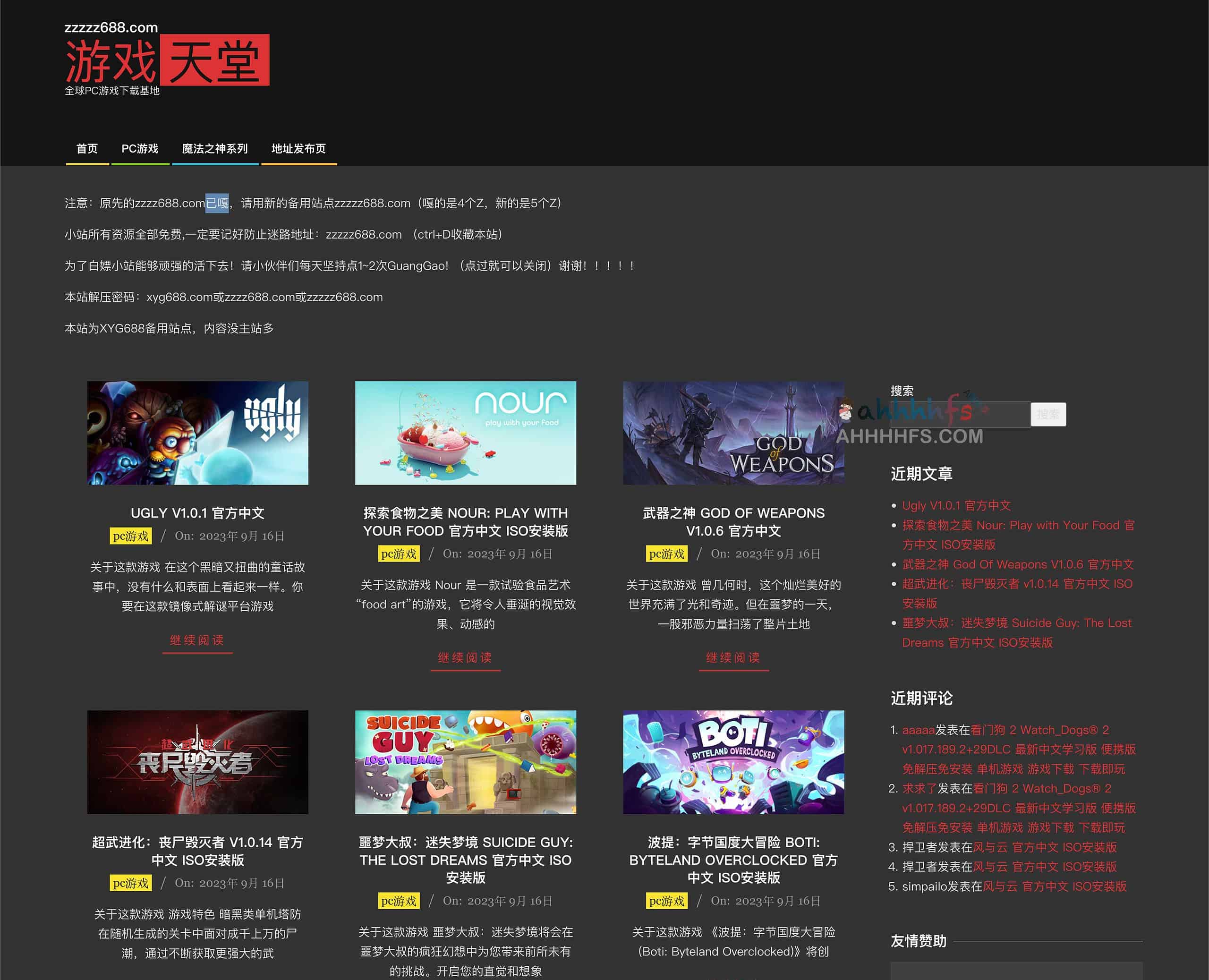Screen dimensions: 1209x980
Task: Open recent article 噩梦大叔 Suicide Guy in sidebar
Action: (x=1016, y=632)
